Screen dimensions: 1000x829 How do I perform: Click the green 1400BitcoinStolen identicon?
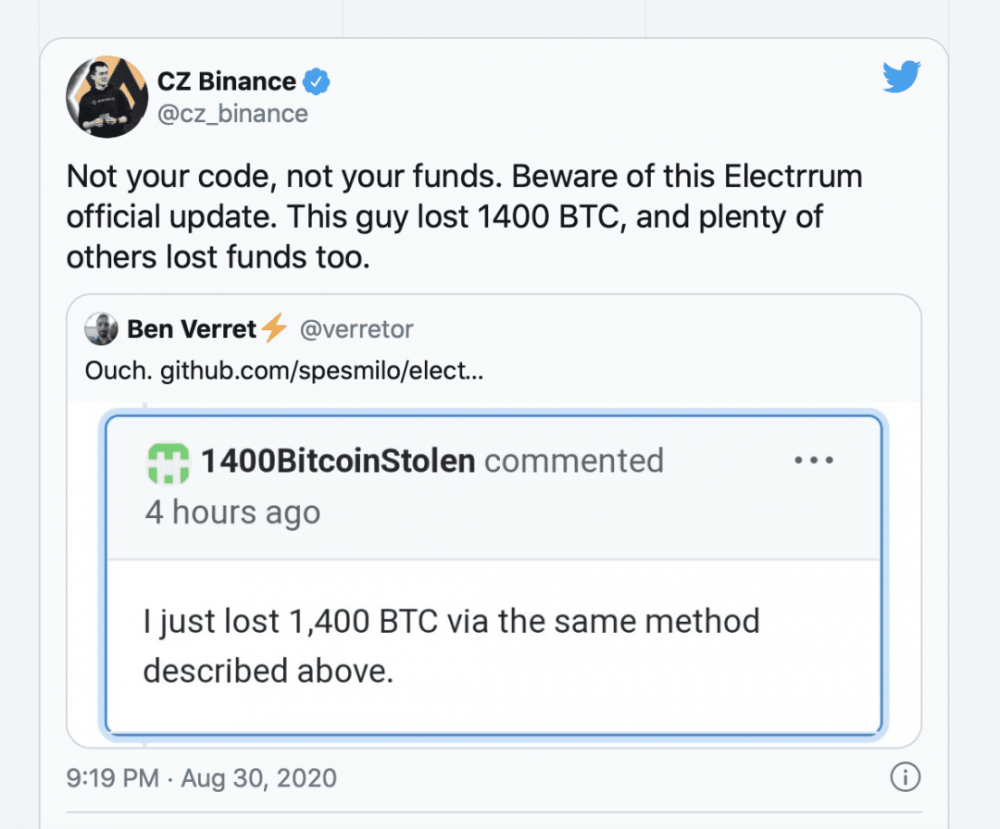(x=168, y=461)
